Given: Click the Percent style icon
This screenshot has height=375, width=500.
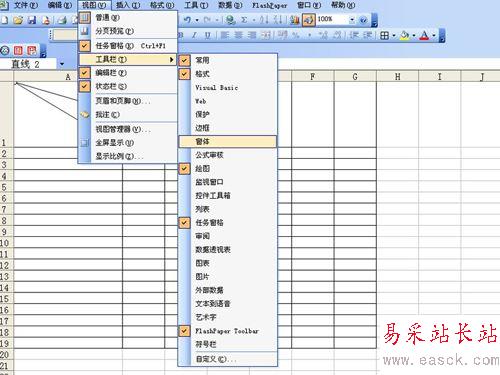Looking at the screenshot, I should [296, 35].
